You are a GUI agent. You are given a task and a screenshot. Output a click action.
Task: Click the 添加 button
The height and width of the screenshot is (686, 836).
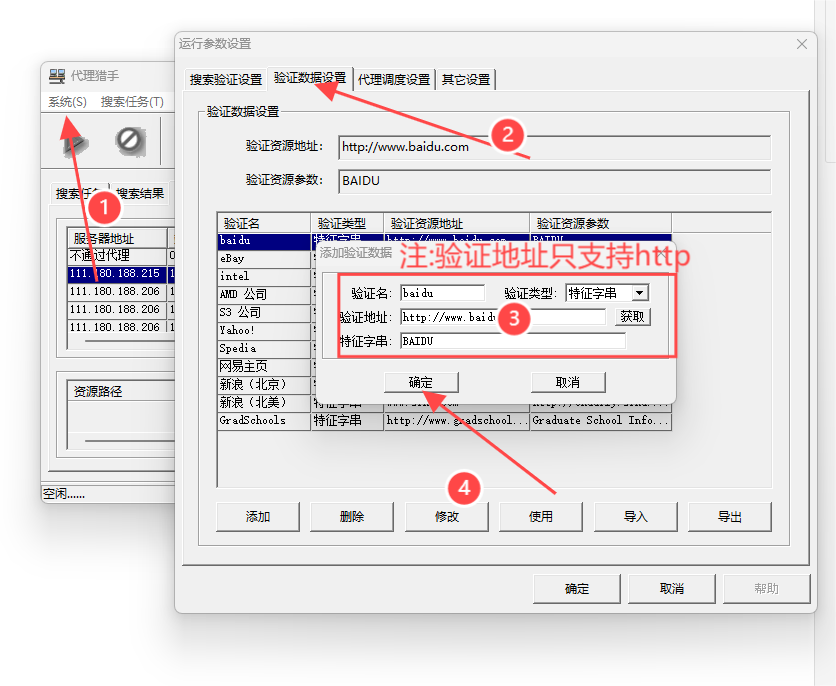pos(257,517)
